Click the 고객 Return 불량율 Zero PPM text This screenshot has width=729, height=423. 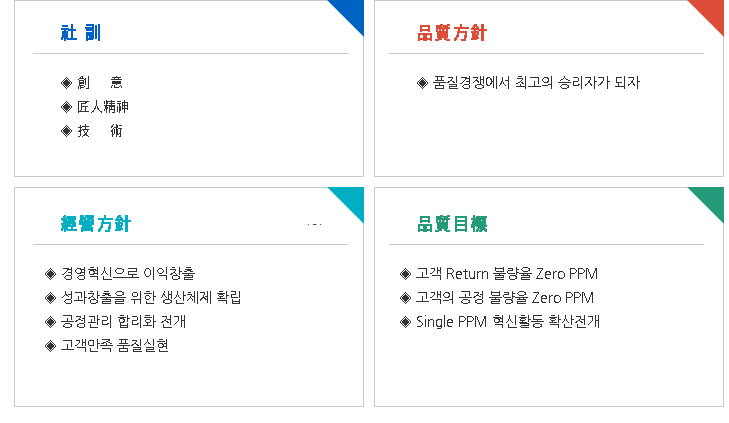[x=507, y=273]
